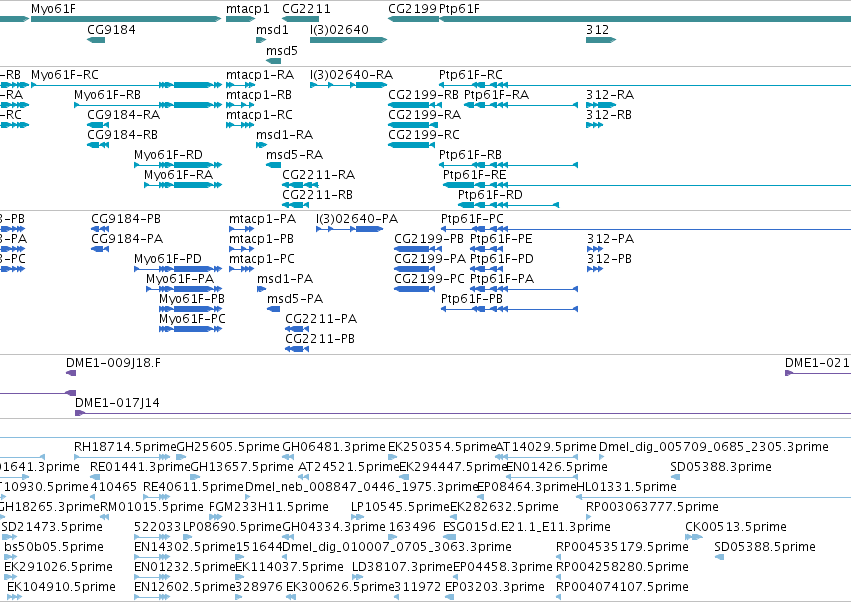The image size is (851, 602).
Task: Select transcript Myo61F-RB label
Action: 107,94
